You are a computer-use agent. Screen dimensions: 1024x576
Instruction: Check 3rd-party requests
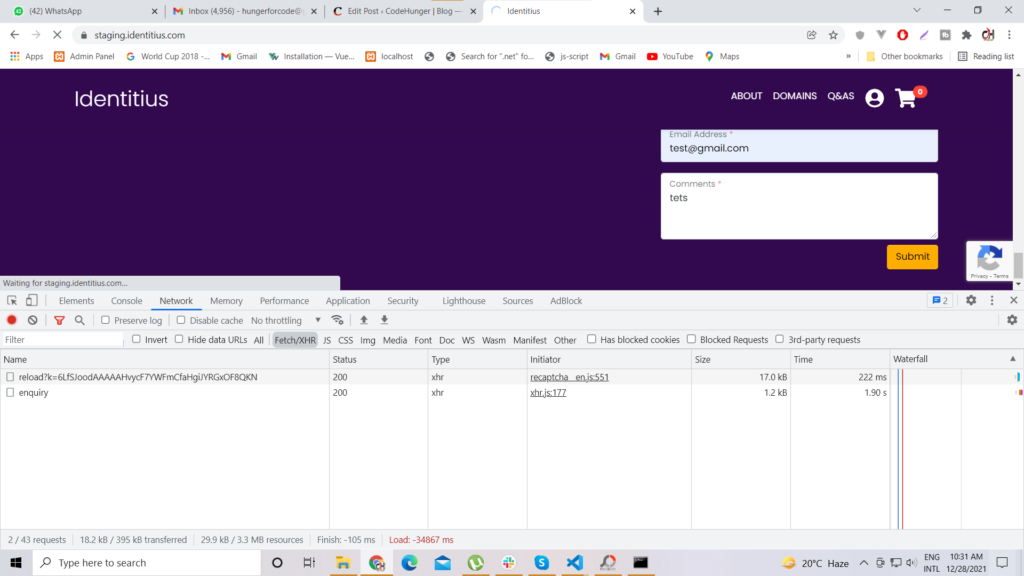780,339
